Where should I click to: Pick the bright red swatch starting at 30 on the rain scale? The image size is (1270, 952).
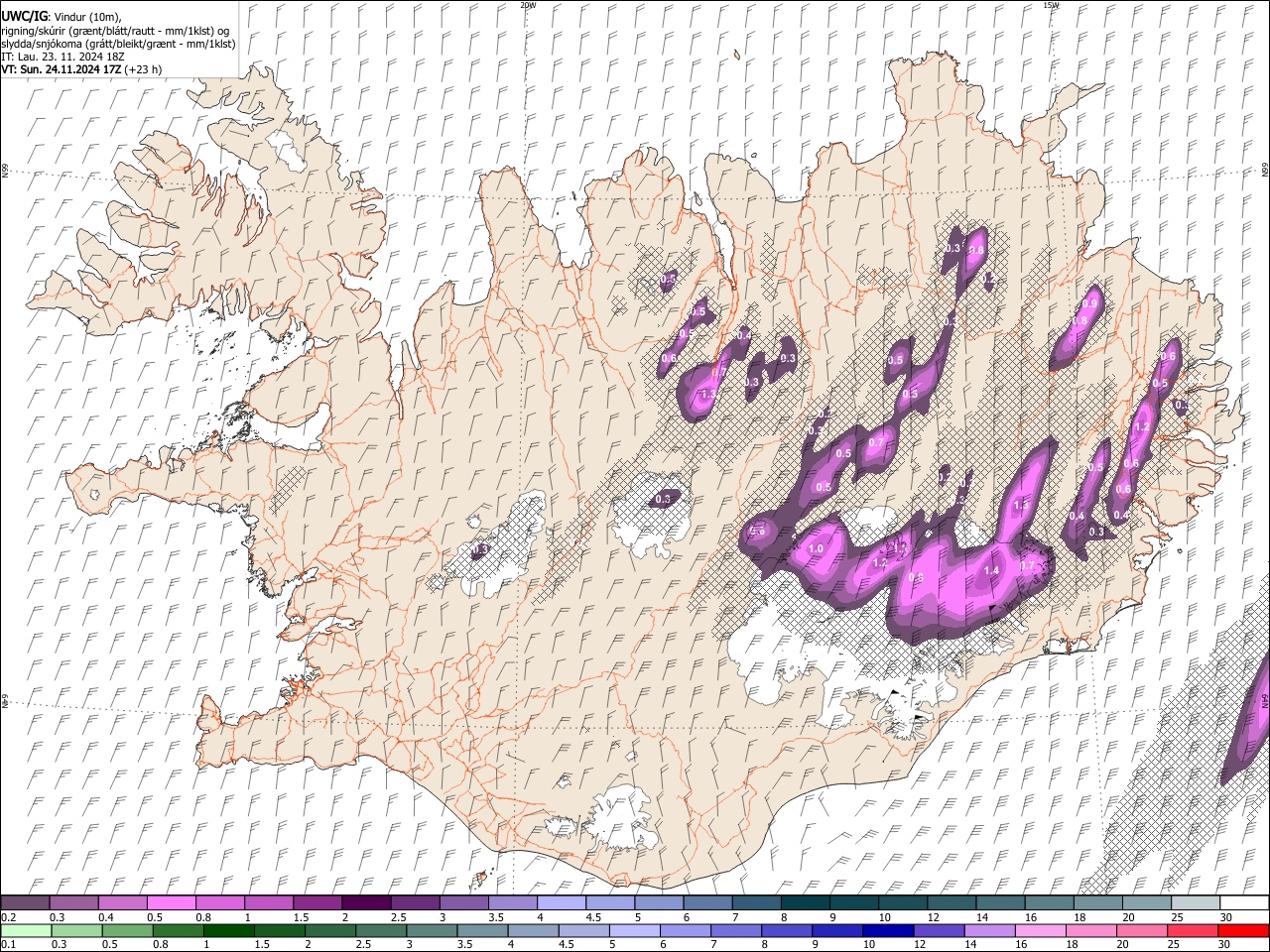tap(1243, 930)
